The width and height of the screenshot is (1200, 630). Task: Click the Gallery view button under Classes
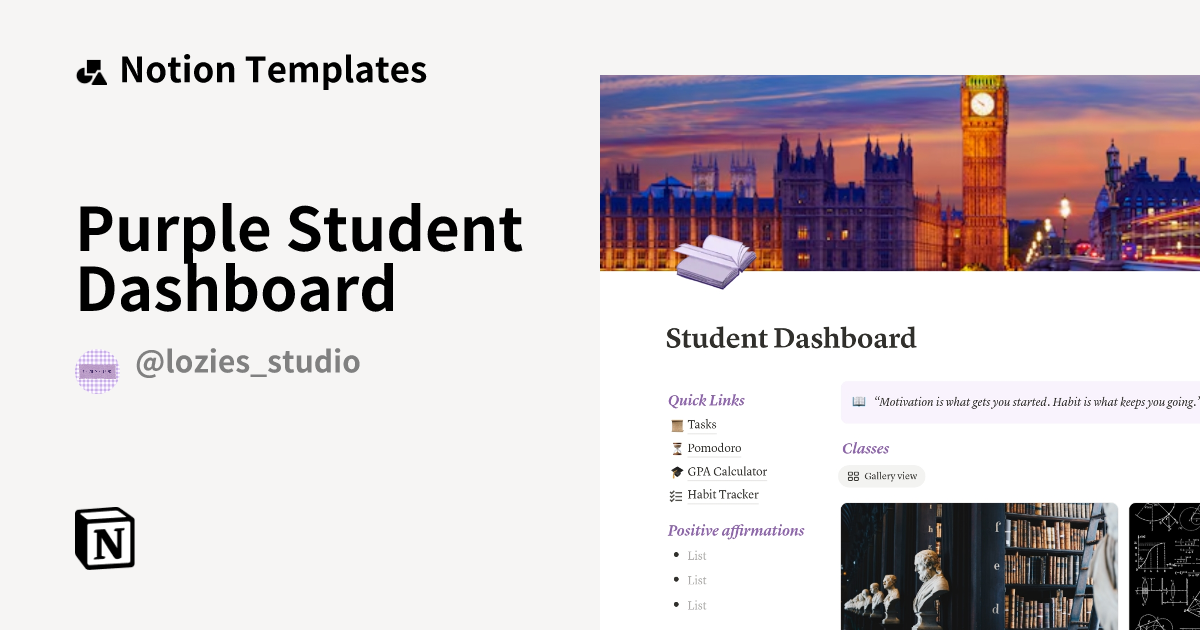click(x=881, y=476)
